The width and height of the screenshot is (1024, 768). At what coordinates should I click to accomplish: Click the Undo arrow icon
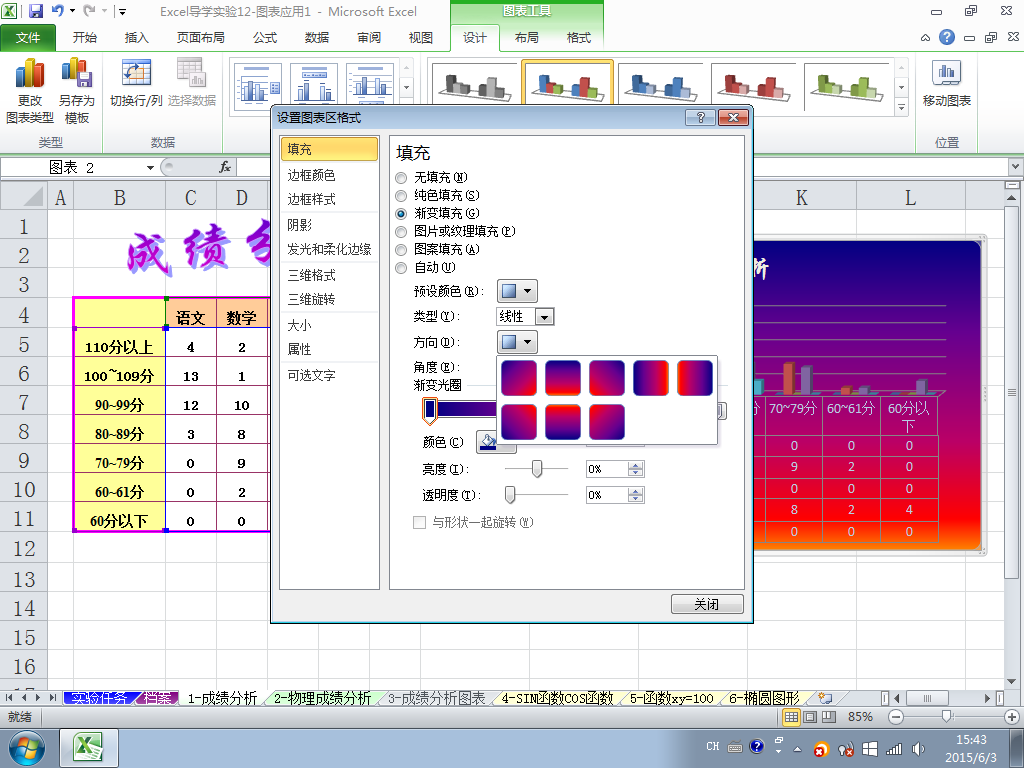(x=57, y=10)
